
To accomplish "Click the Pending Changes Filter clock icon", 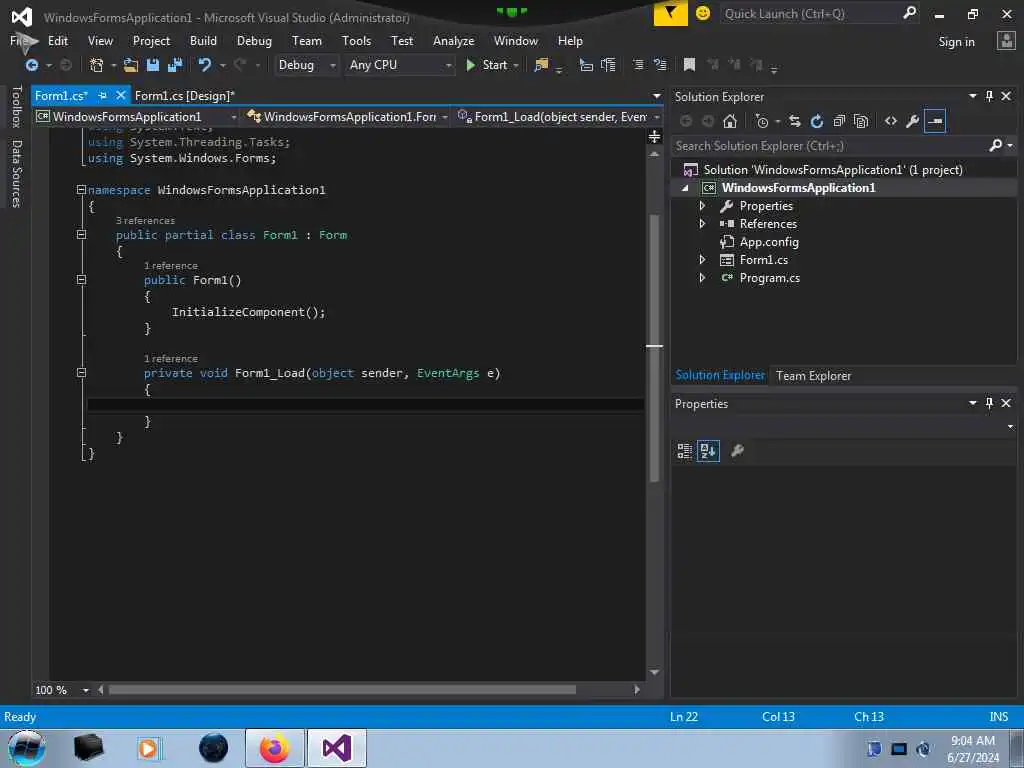I will point(762,121).
